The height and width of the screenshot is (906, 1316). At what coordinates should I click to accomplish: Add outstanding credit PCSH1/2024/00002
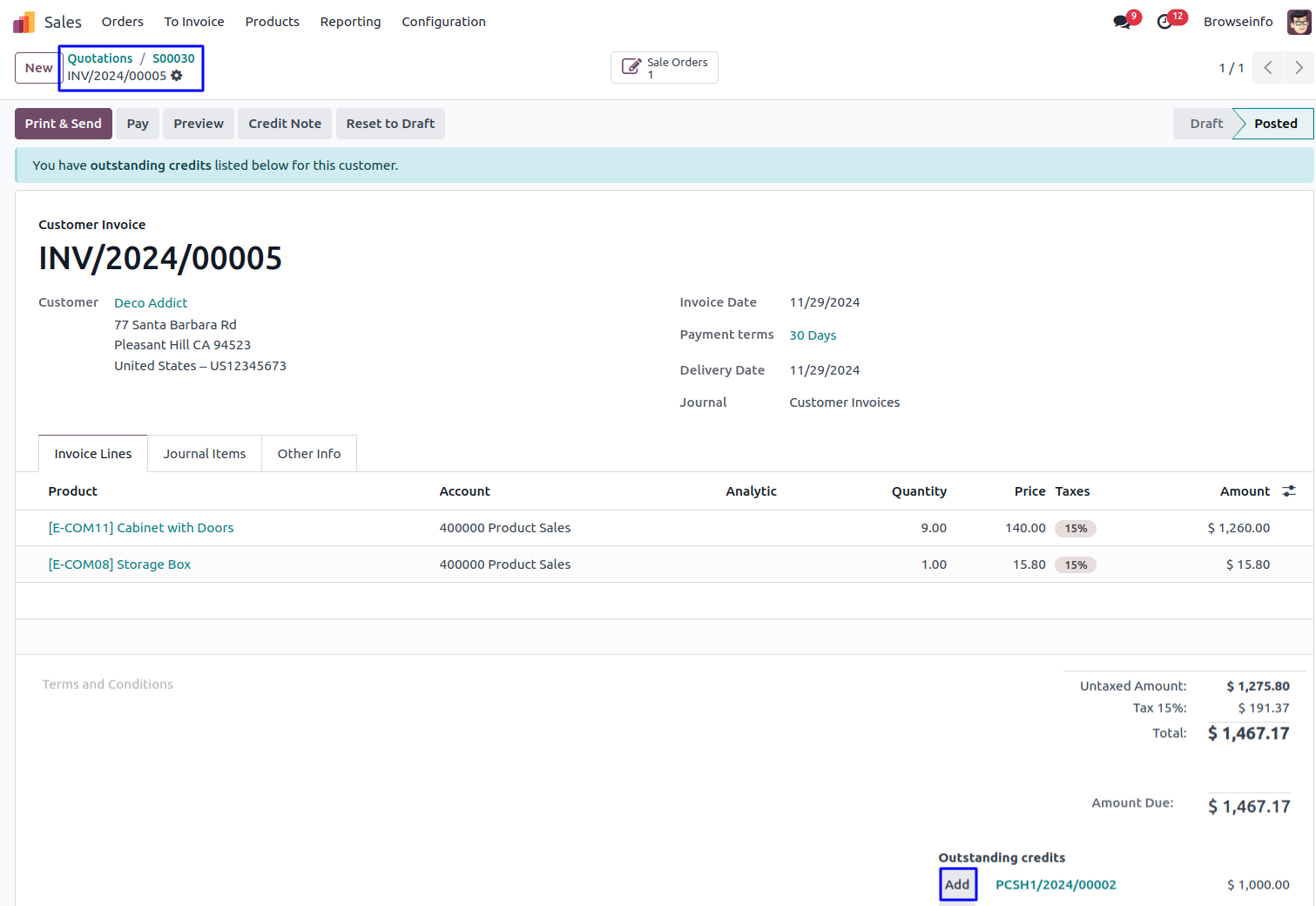[x=957, y=884]
